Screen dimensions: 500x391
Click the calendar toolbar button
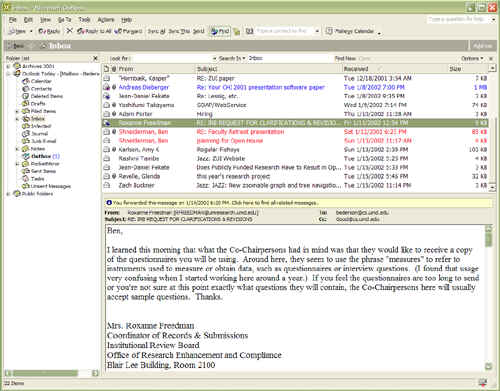coord(350,31)
